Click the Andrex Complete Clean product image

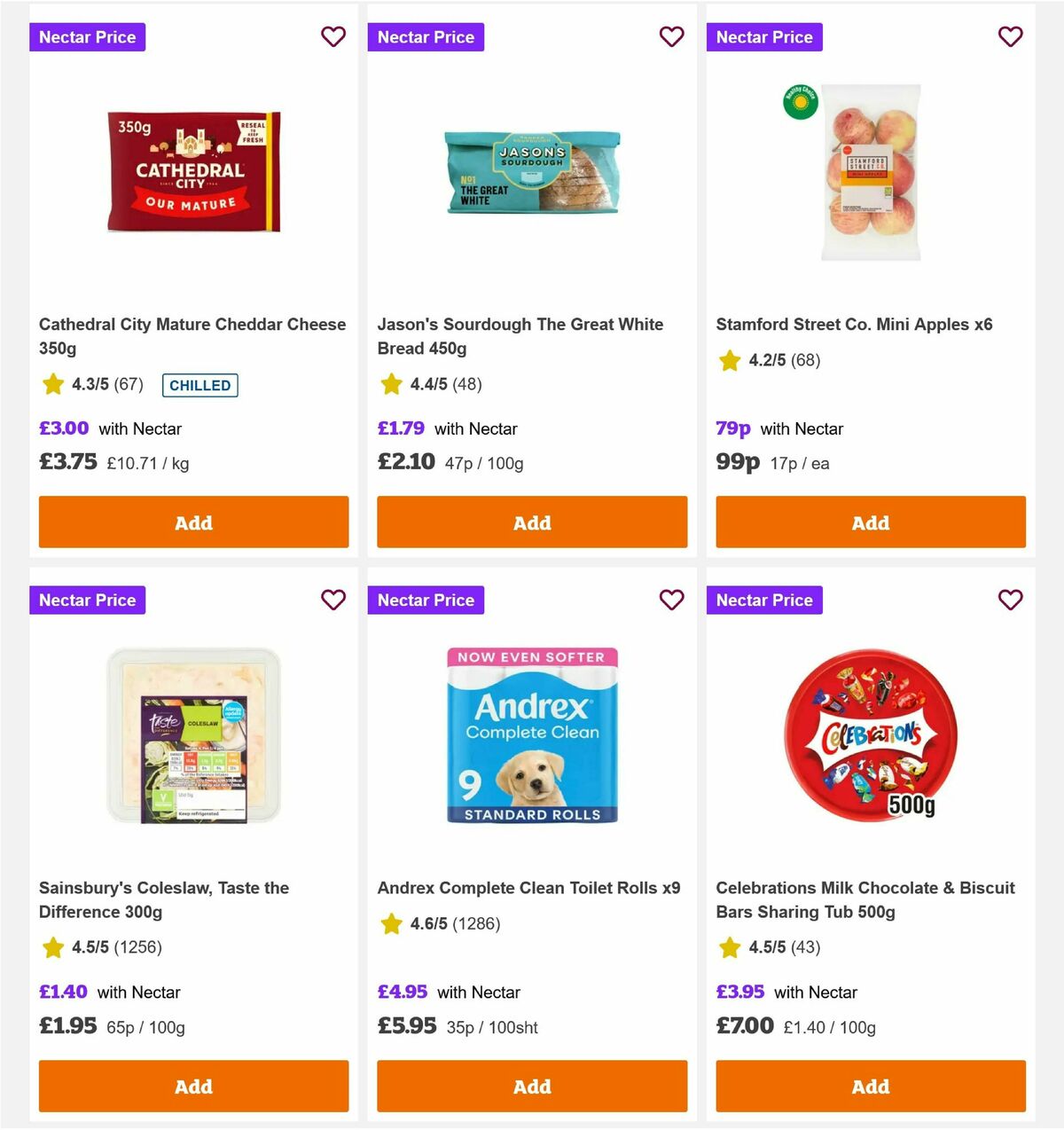coord(531,736)
